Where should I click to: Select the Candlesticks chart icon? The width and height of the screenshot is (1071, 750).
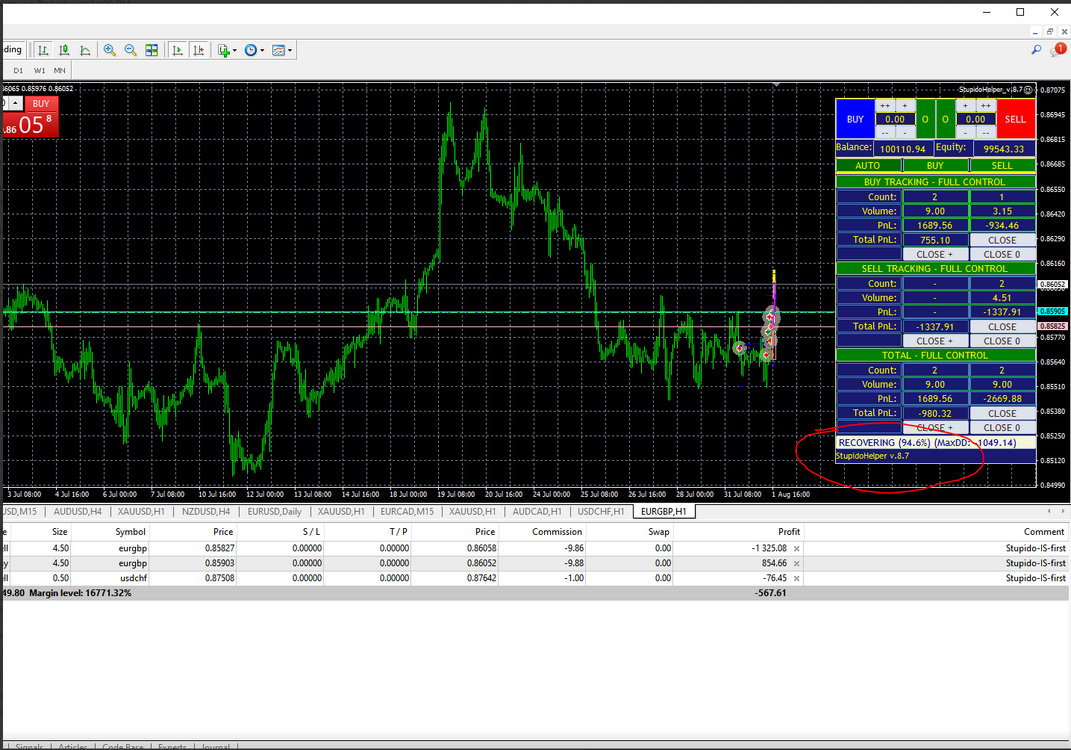[x=64, y=50]
